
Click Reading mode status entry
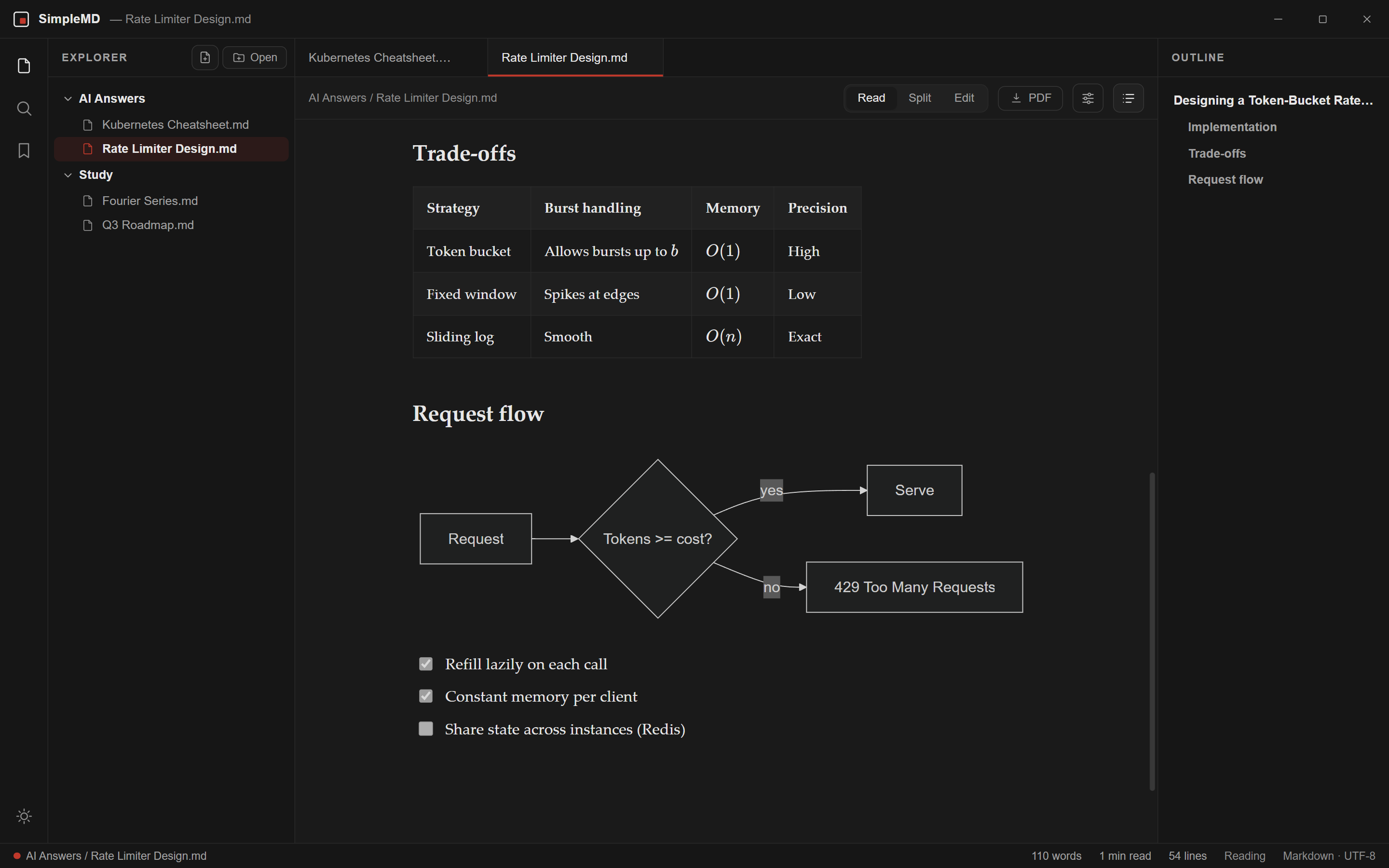1244,856
